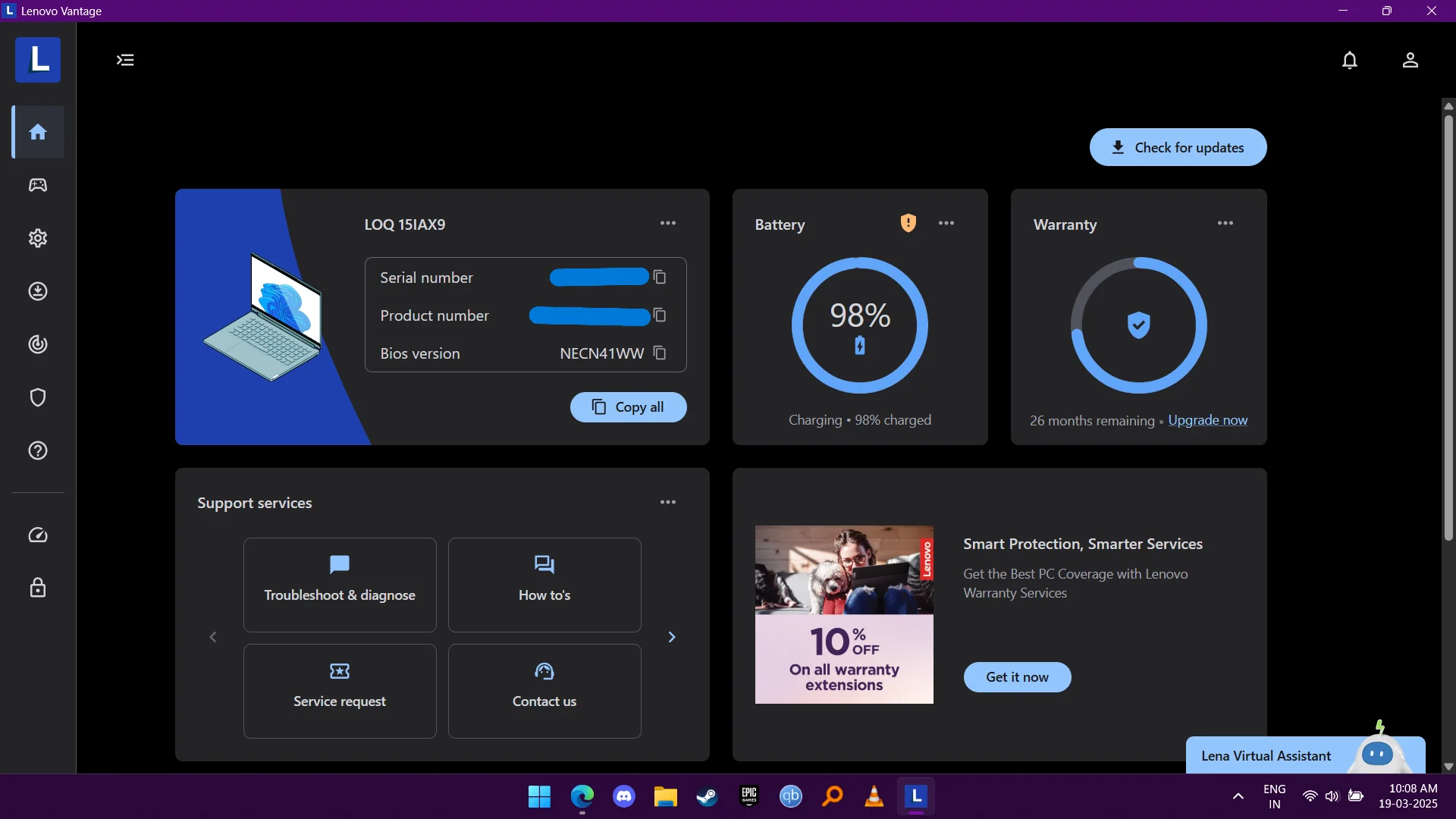Open the Gaming section via gamepad icon
This screenshot has height=819, width=1456.
click(36, 185)
